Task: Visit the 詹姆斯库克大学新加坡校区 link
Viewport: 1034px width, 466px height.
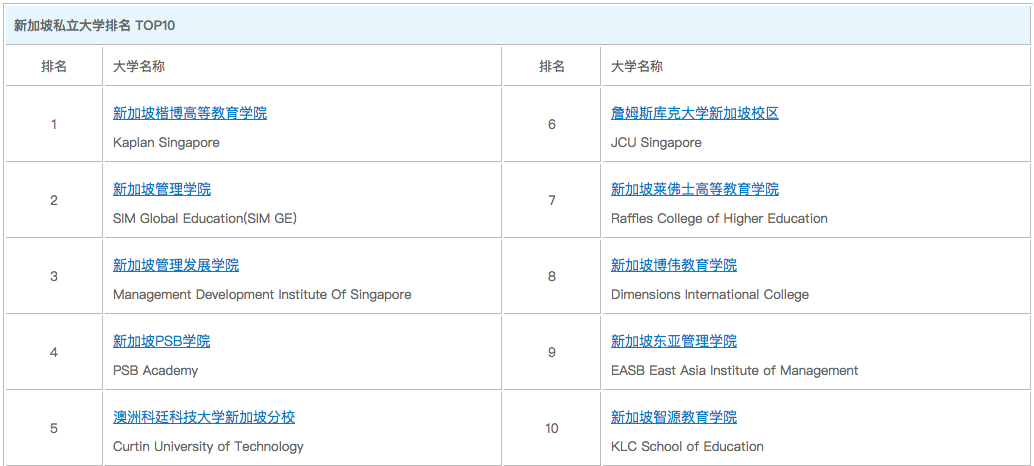Action: 695,113
